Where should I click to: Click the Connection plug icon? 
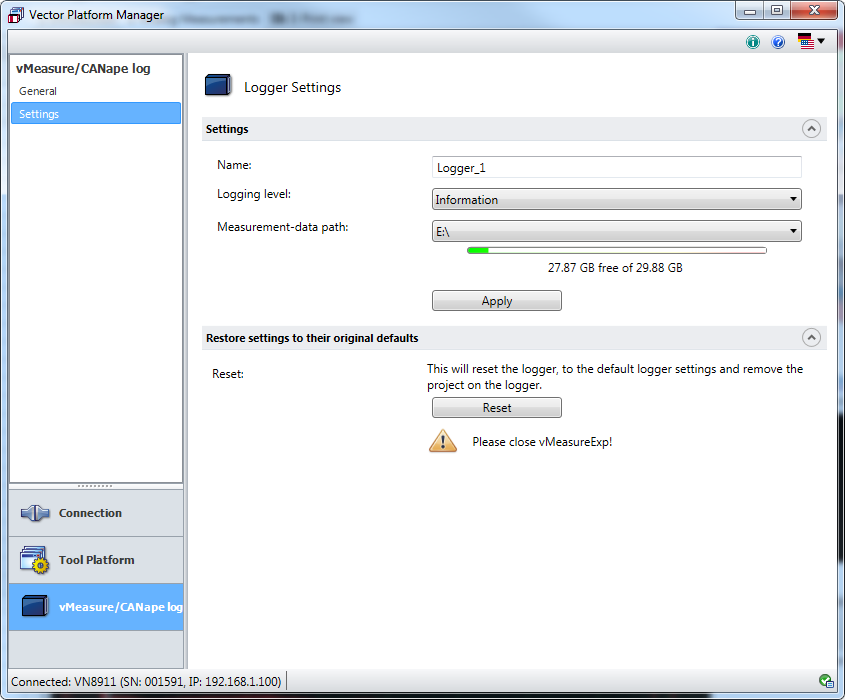(x=35, y=513)
